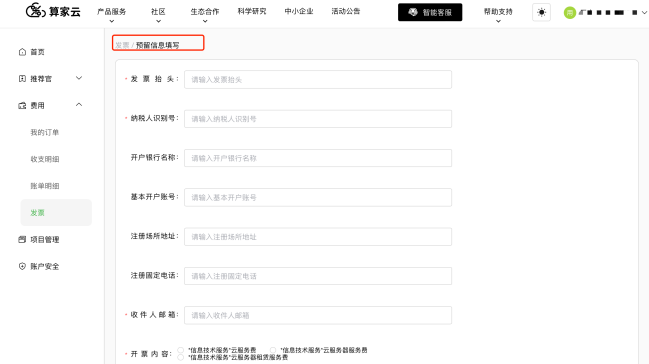Expand the 推荐官 sidebar section arrow
Screen dimensions: 649x364
(x=79, y=78)
